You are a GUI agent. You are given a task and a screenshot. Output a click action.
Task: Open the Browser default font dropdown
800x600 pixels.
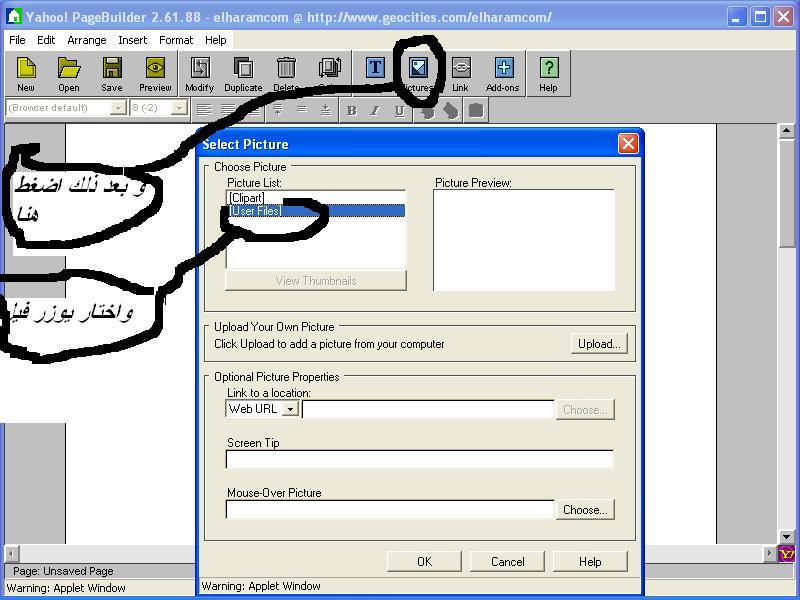[118, 108]
